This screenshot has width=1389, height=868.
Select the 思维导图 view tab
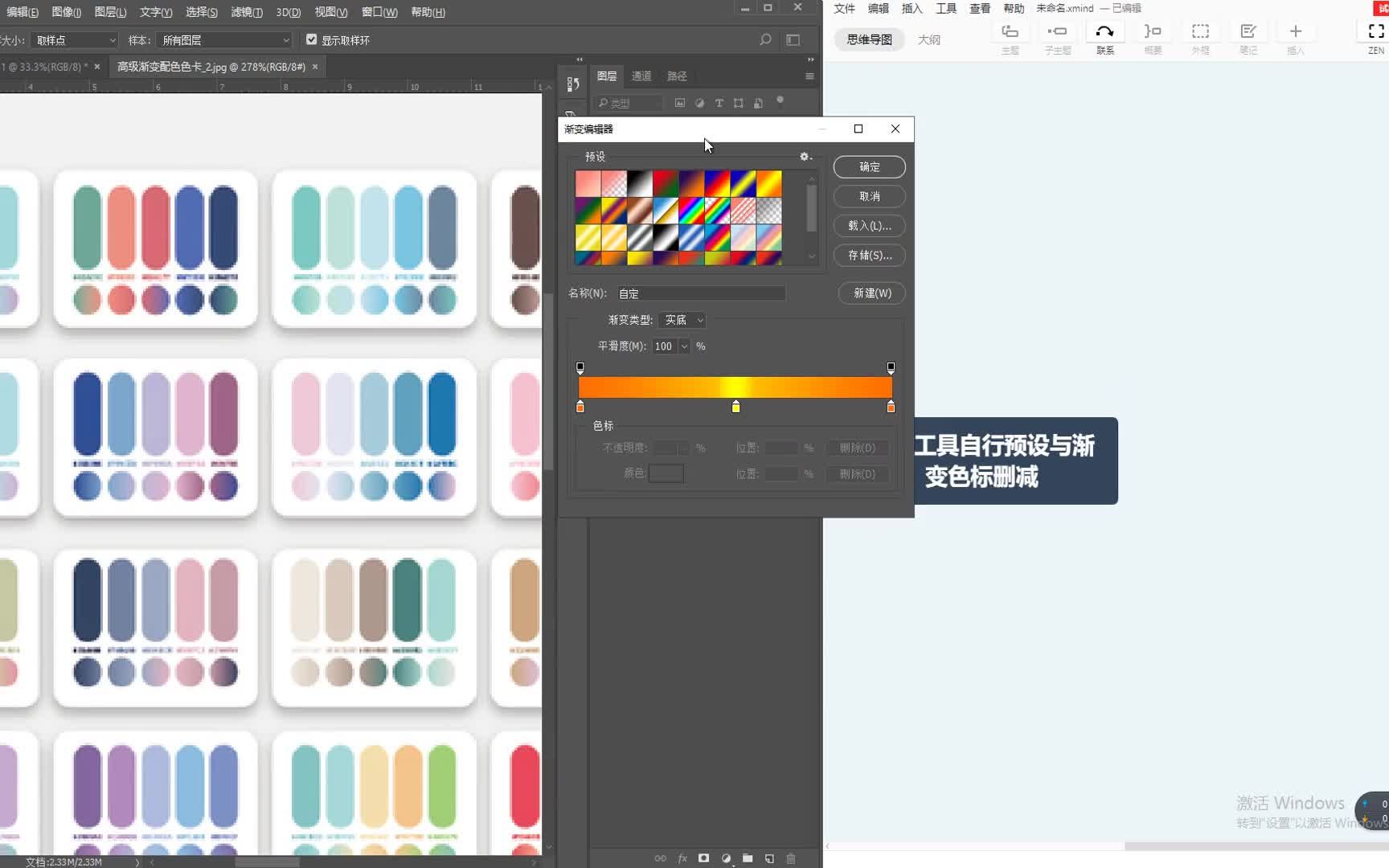coord(869,39)
